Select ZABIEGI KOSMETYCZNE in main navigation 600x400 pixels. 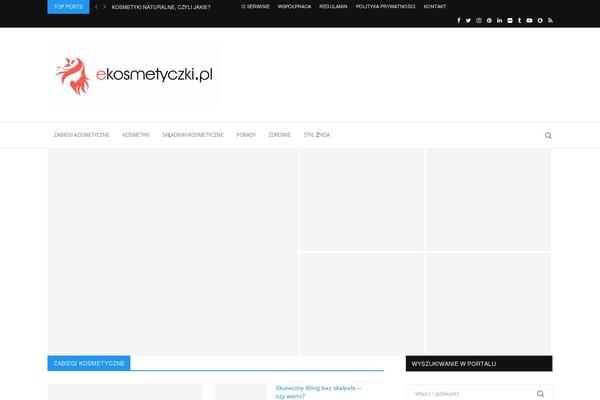pos(82,135)
